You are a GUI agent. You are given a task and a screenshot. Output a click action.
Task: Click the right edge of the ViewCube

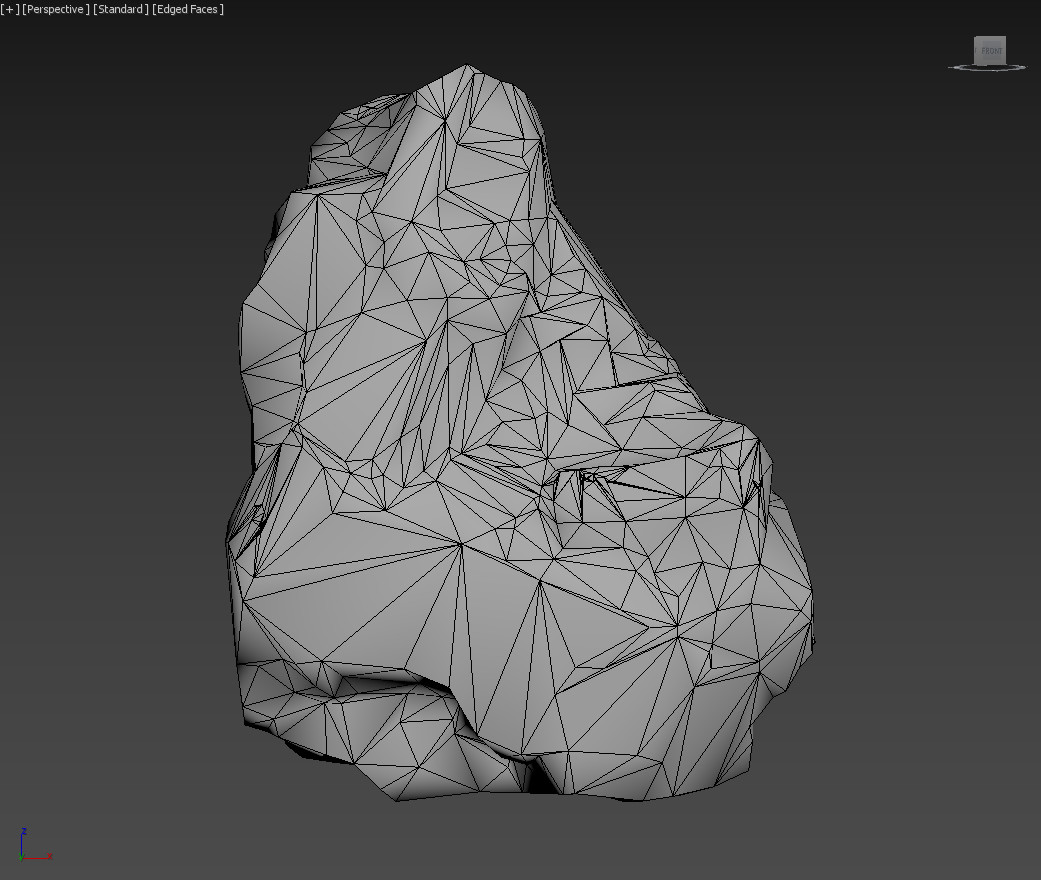pos(1005,50)
